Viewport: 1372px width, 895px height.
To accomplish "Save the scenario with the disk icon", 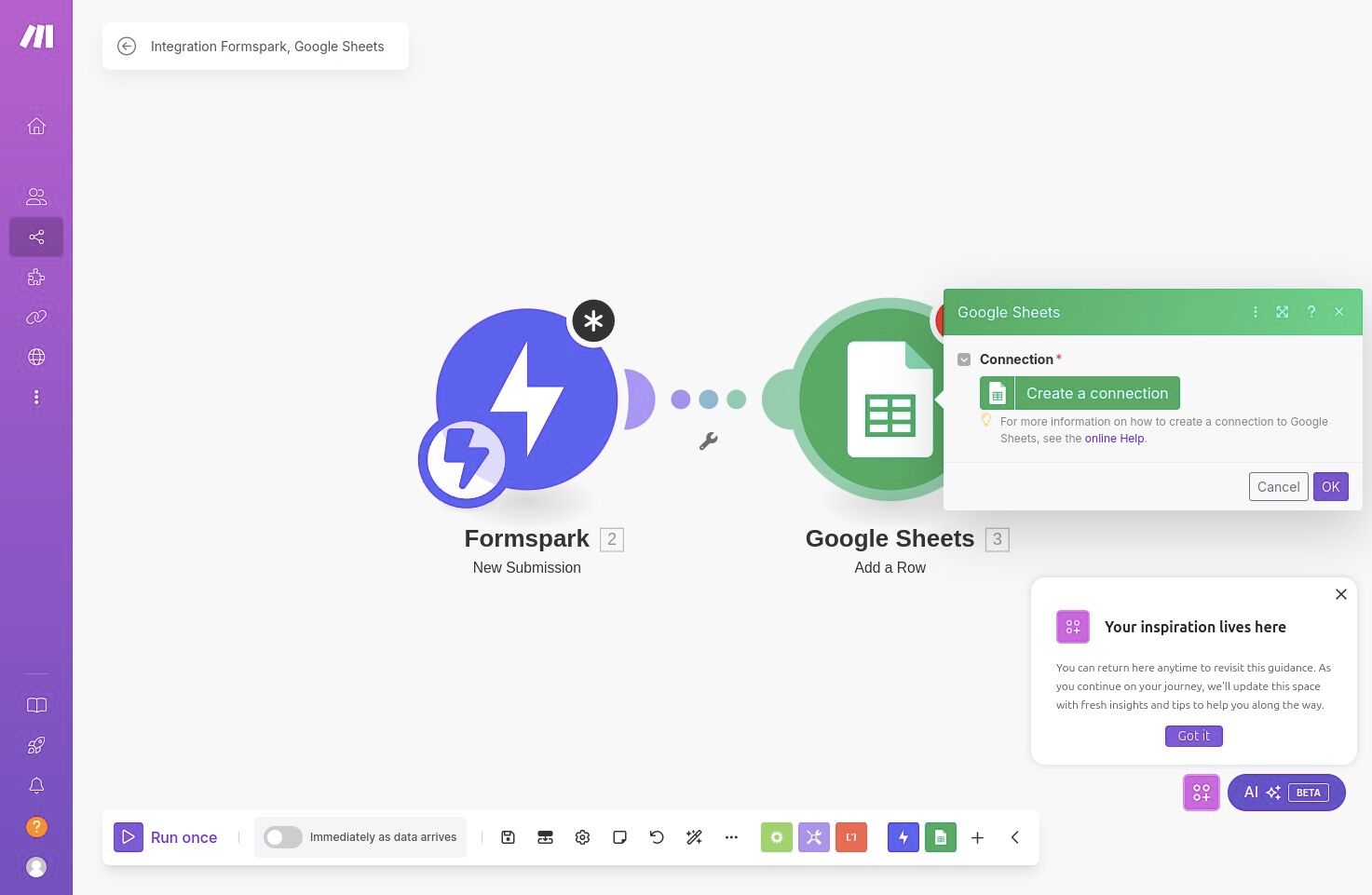I will 508,837.
